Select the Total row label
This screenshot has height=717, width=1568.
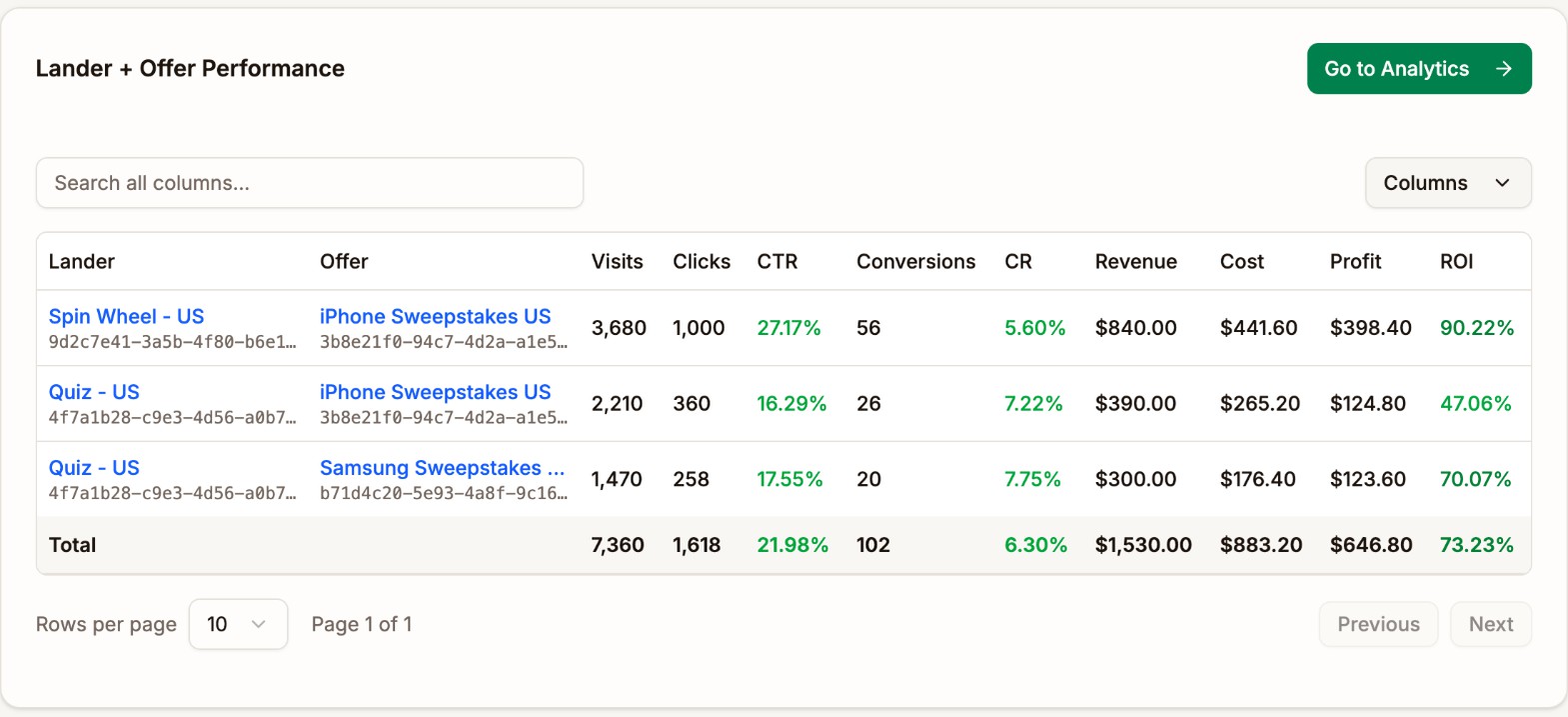(73, 545)
